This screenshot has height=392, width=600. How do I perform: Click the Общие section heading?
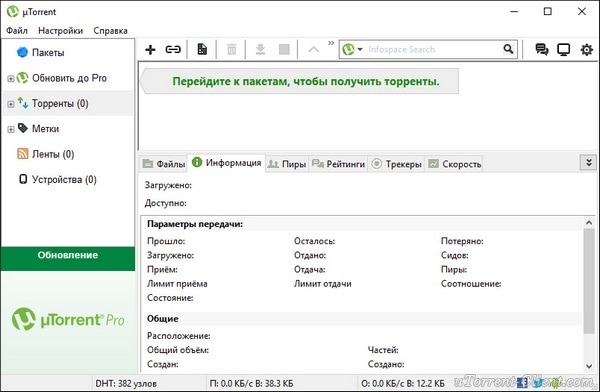tap(163, 318)
